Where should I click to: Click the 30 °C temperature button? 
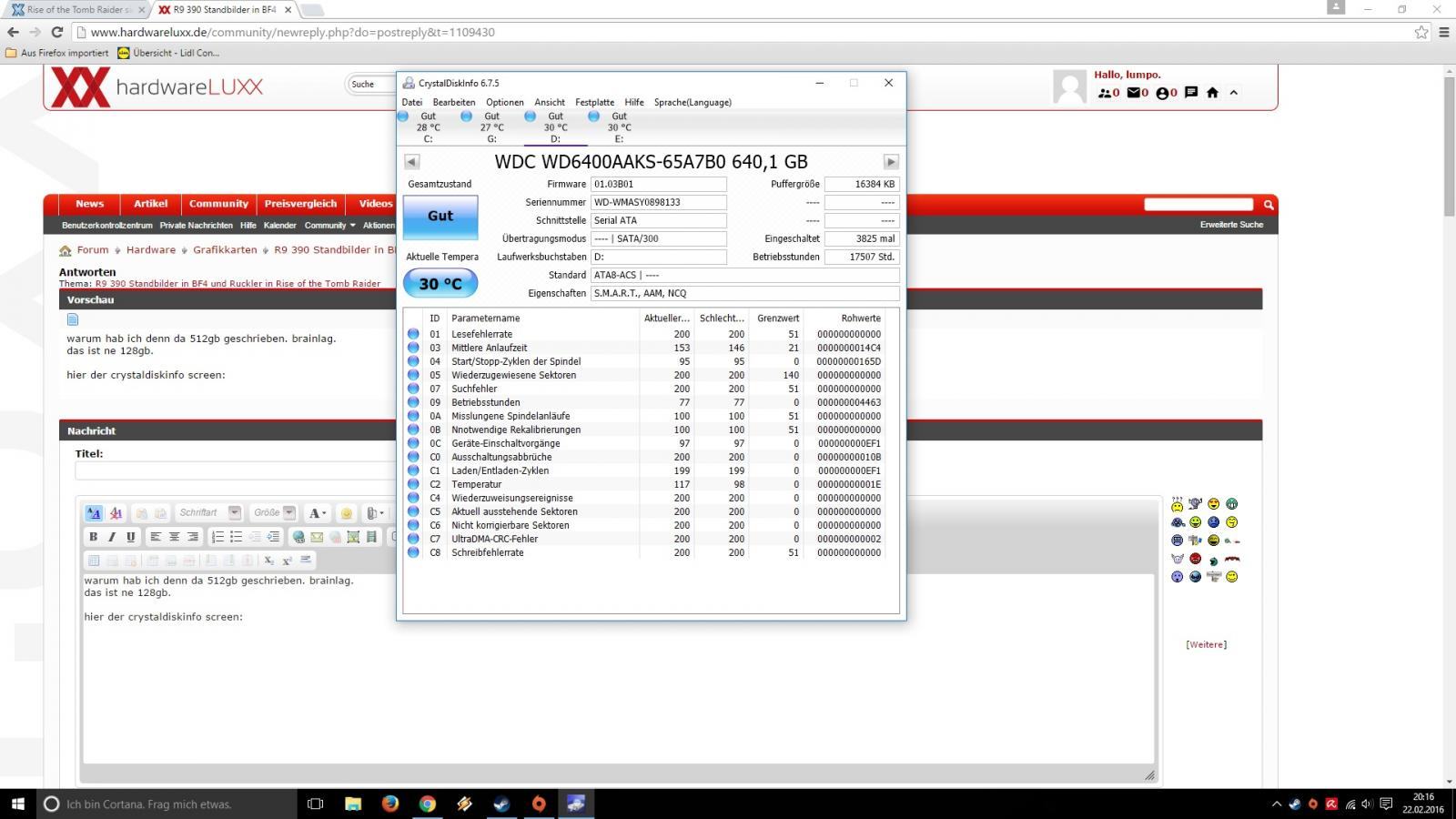(x=440, y=283)
